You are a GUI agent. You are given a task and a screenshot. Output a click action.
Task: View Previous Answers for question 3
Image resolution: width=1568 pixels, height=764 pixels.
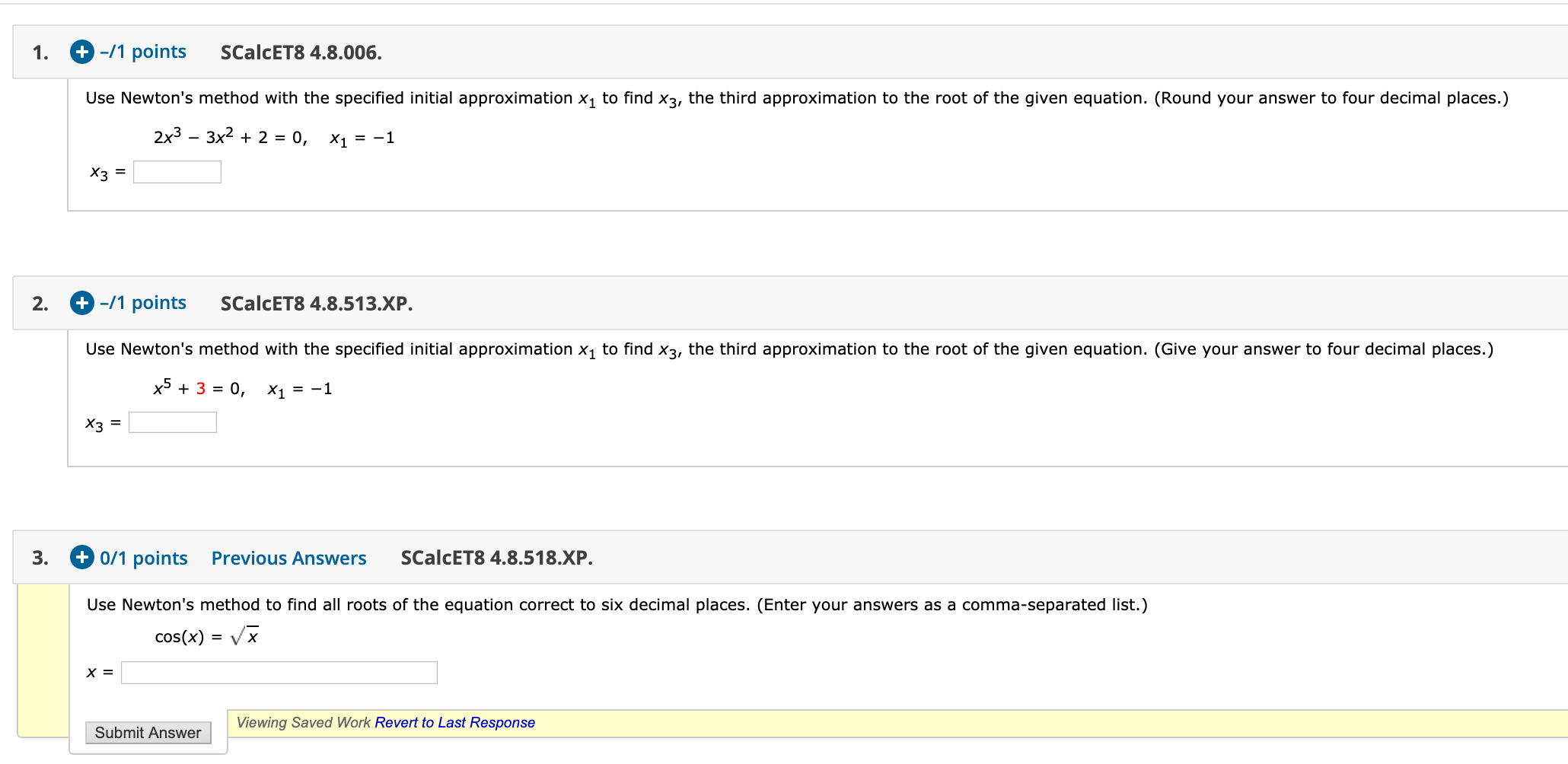click(x=288, y=558)
